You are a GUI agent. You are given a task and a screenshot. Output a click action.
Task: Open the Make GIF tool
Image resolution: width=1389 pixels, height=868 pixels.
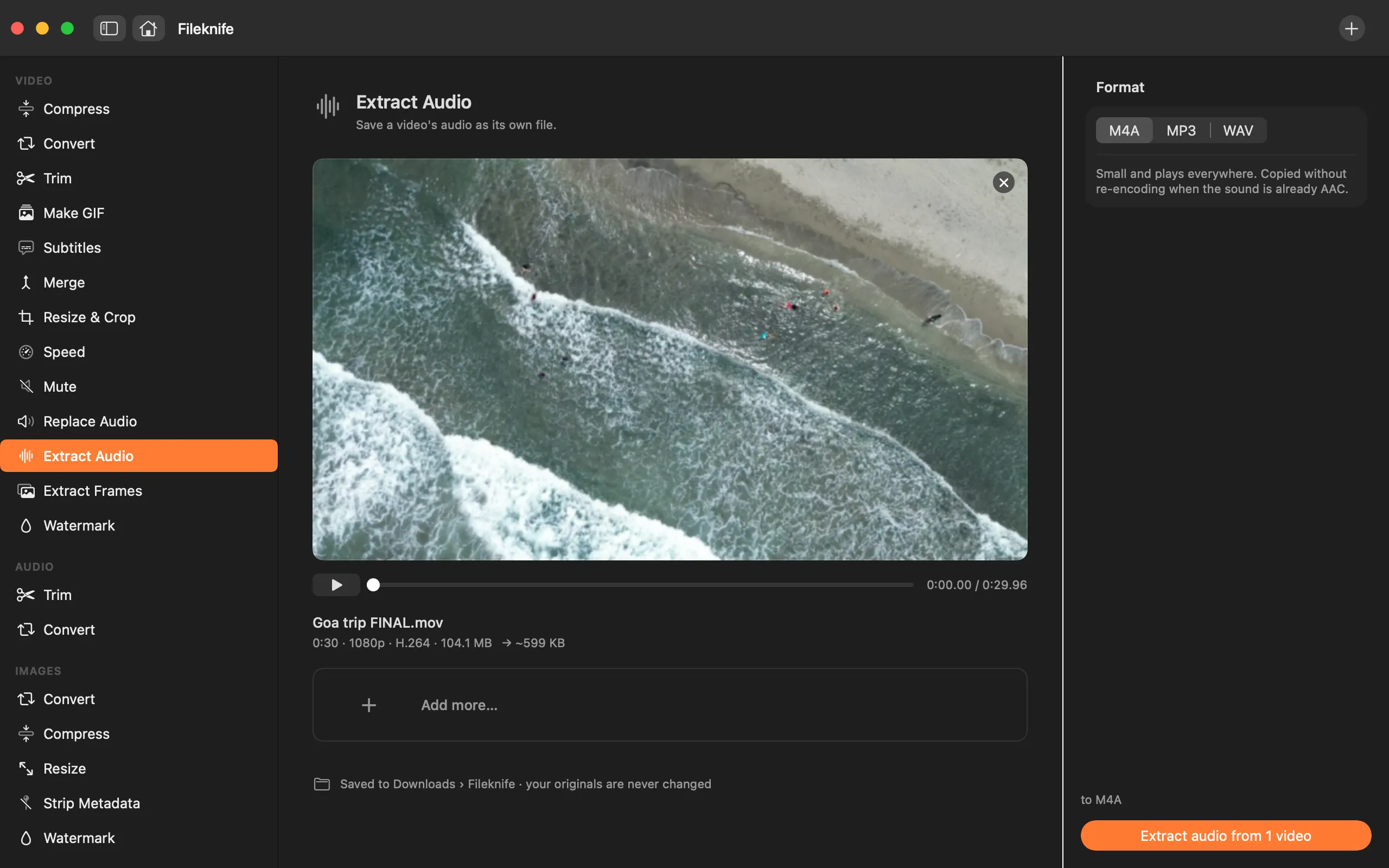[x=139, y=213]
